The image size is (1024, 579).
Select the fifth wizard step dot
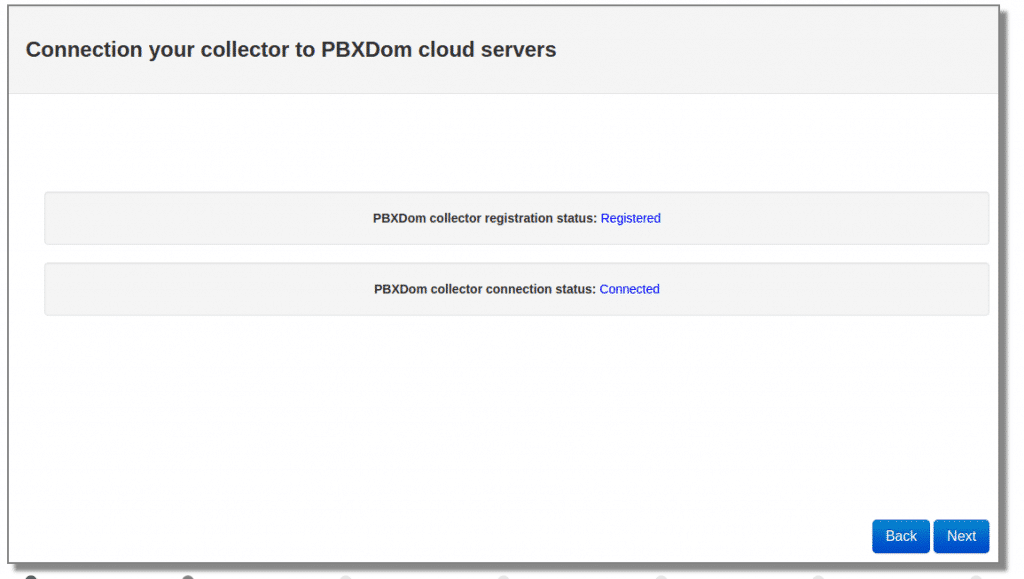click(x=661, y=577)
